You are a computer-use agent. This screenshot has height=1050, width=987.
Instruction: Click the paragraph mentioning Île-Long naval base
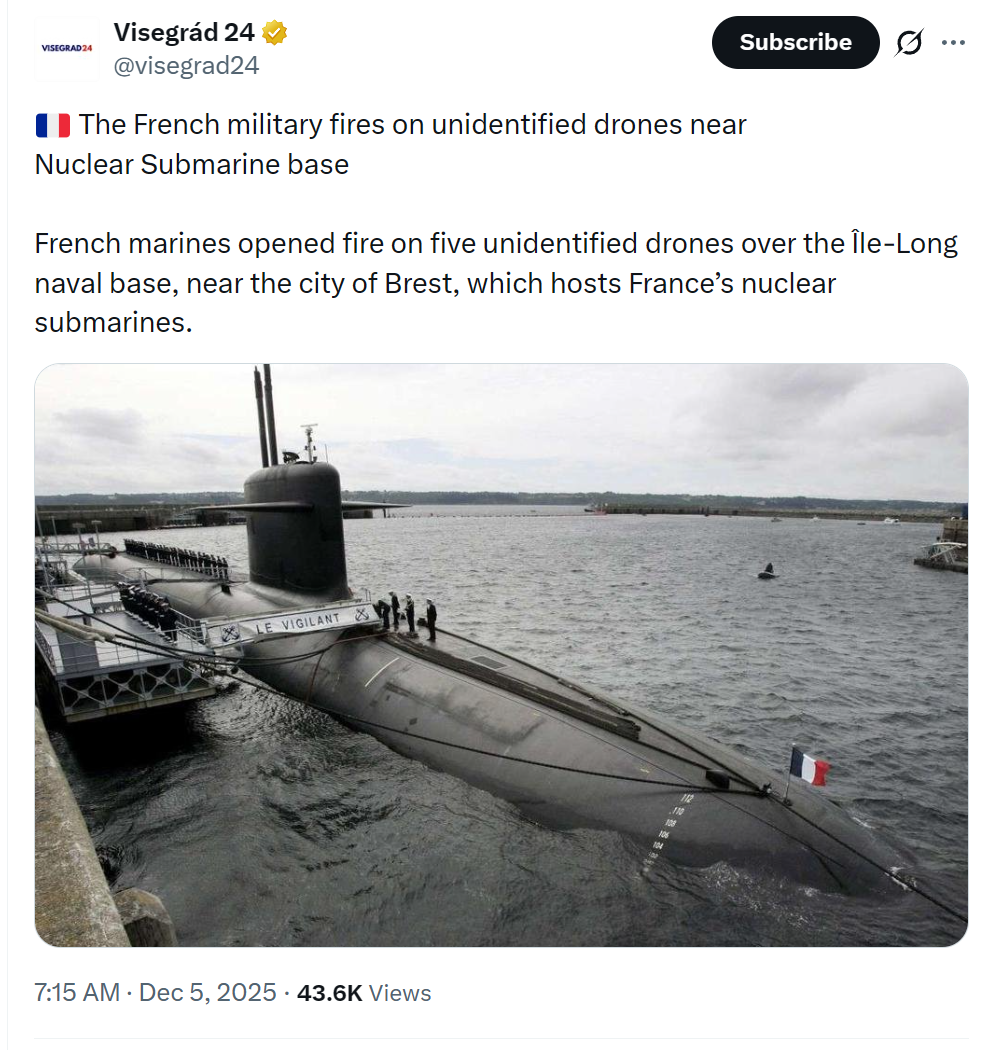495,283
